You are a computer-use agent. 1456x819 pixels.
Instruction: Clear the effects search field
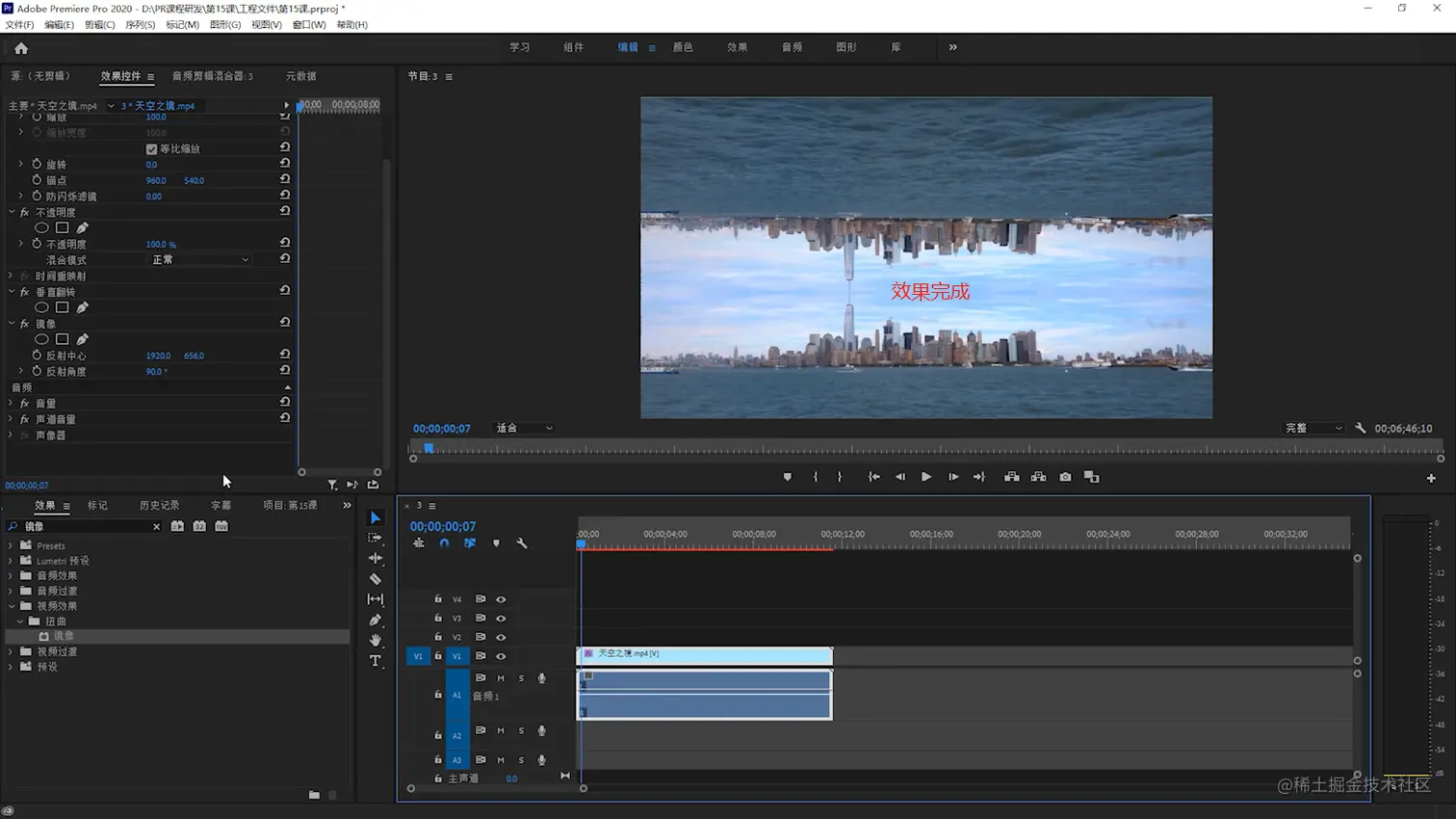156,527
